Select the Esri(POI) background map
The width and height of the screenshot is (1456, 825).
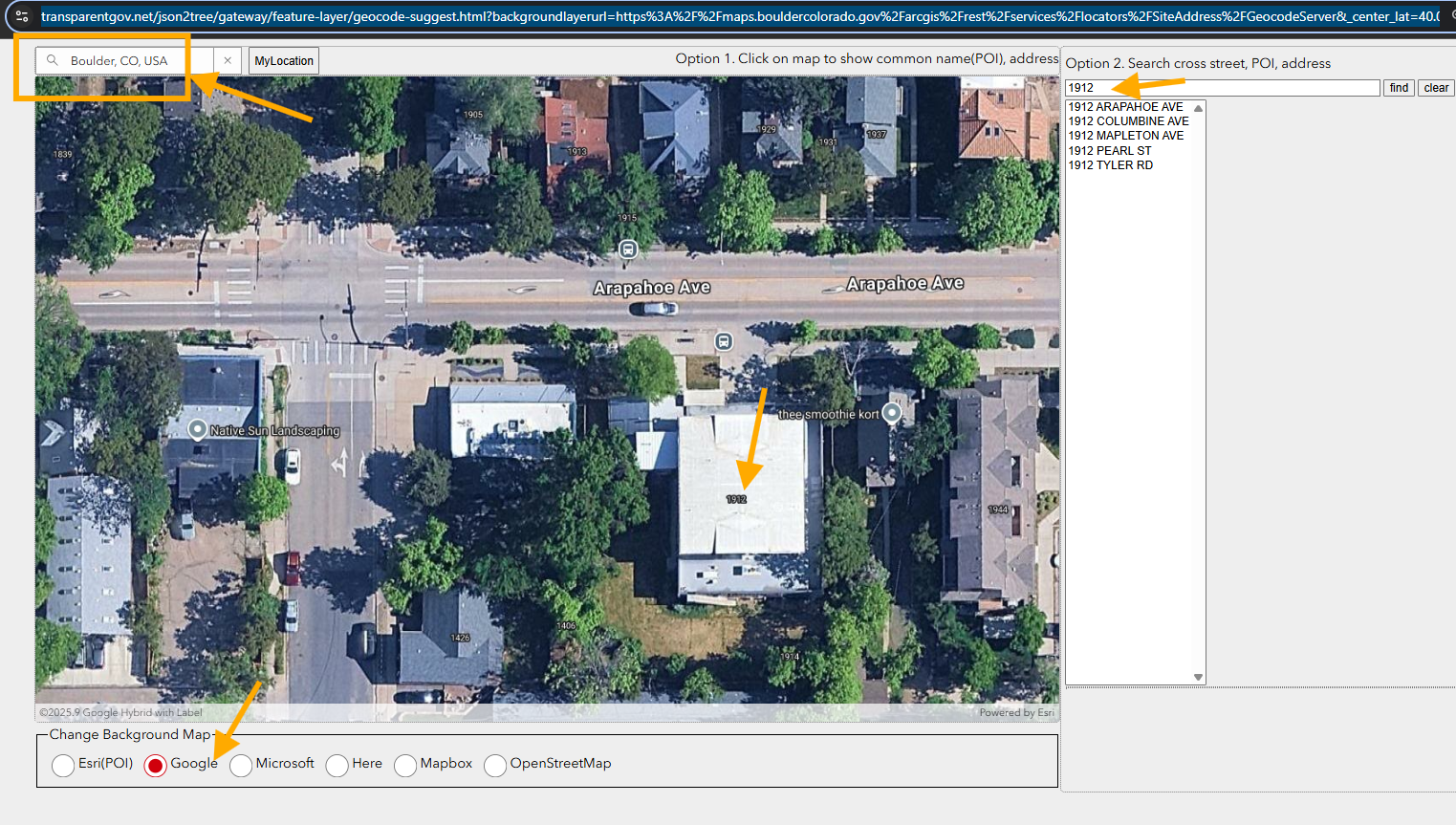(64, 765)
